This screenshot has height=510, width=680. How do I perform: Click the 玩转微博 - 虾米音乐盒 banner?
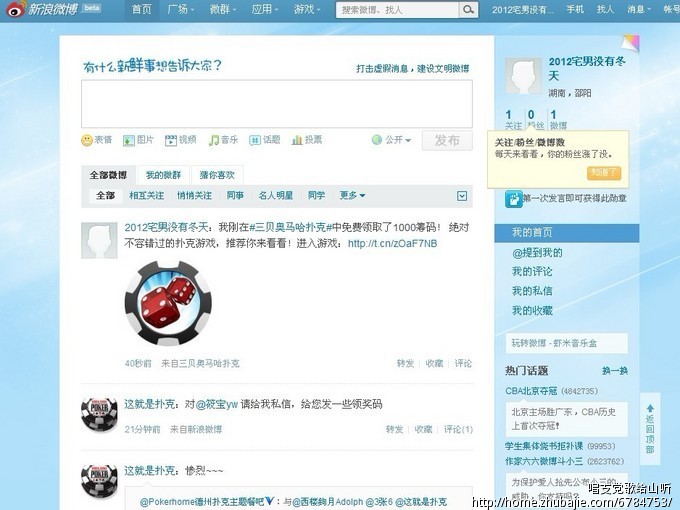pos(567,343)
